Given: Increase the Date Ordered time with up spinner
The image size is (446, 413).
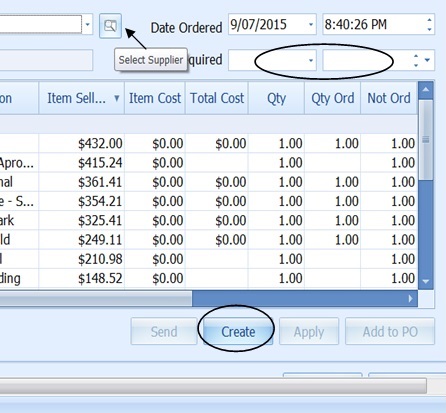Looking at the screenshot, I should [x=429, y=20].
